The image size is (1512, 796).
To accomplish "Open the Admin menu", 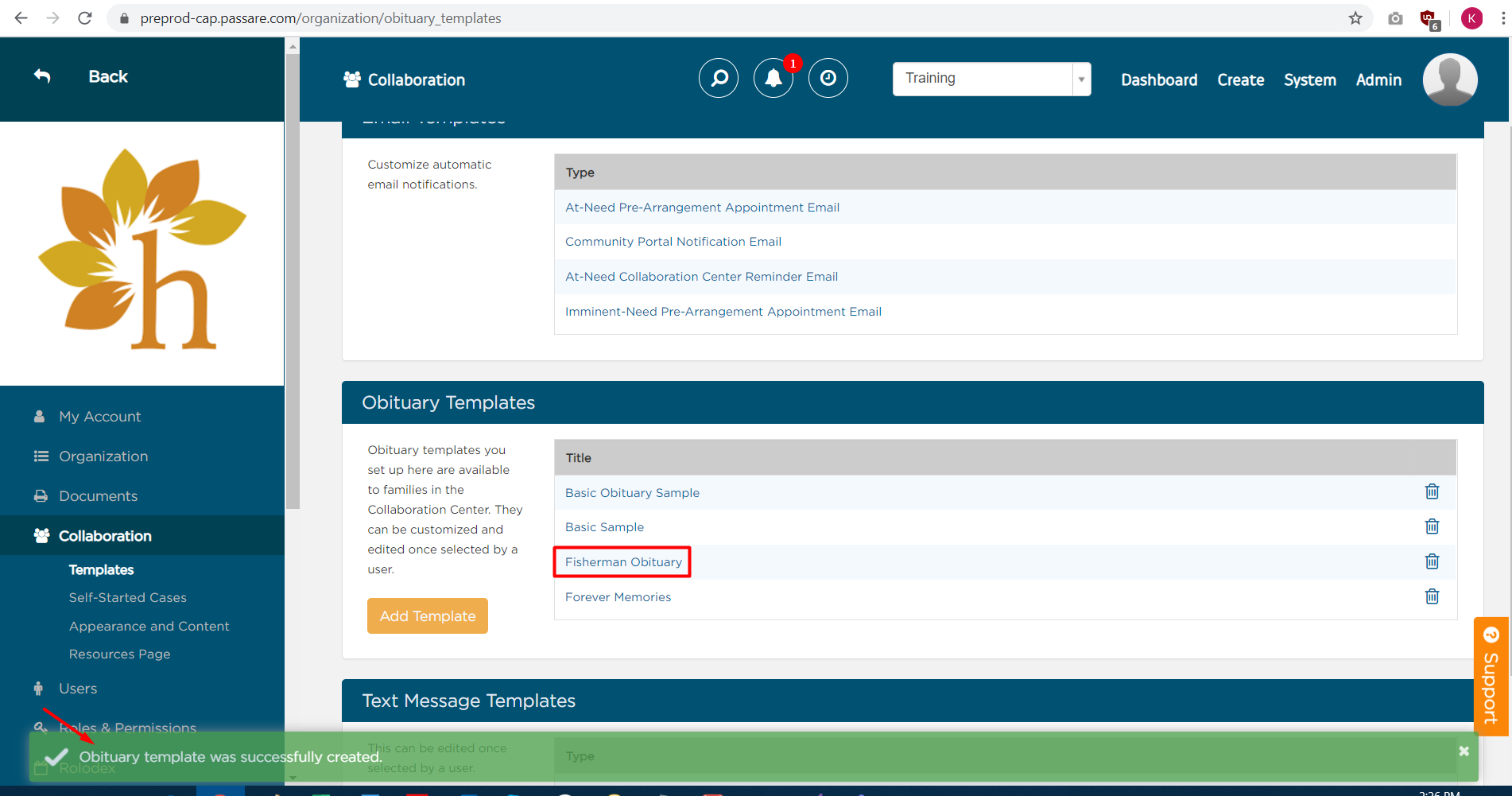I will click(x=1378, y=80).
